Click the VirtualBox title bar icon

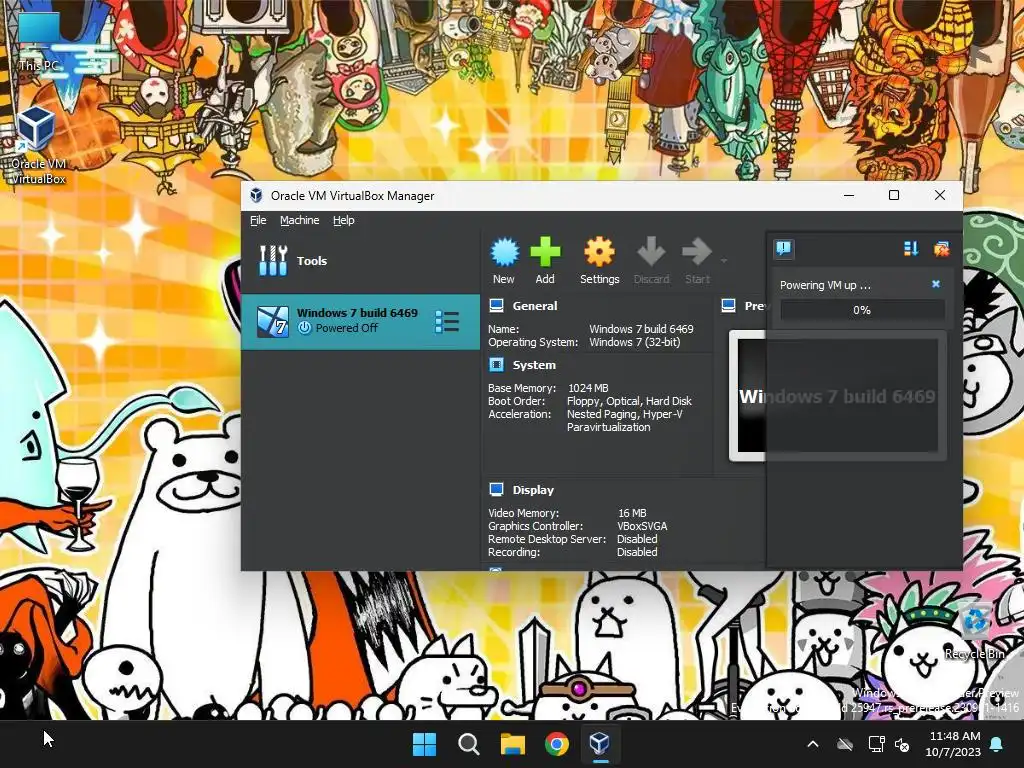tap(257, 195)
